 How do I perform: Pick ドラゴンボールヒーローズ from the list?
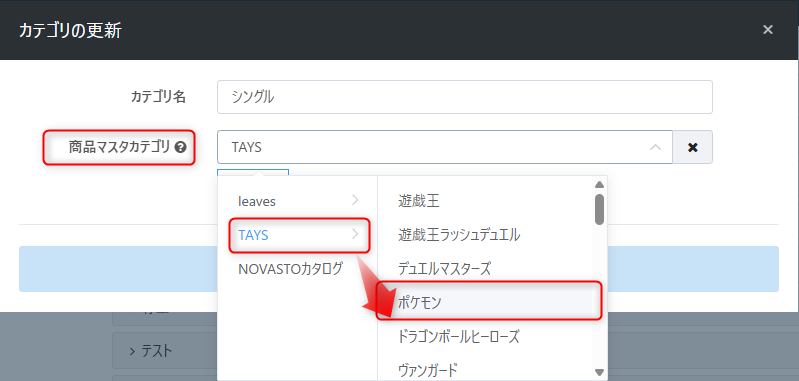tap(459, 336)
